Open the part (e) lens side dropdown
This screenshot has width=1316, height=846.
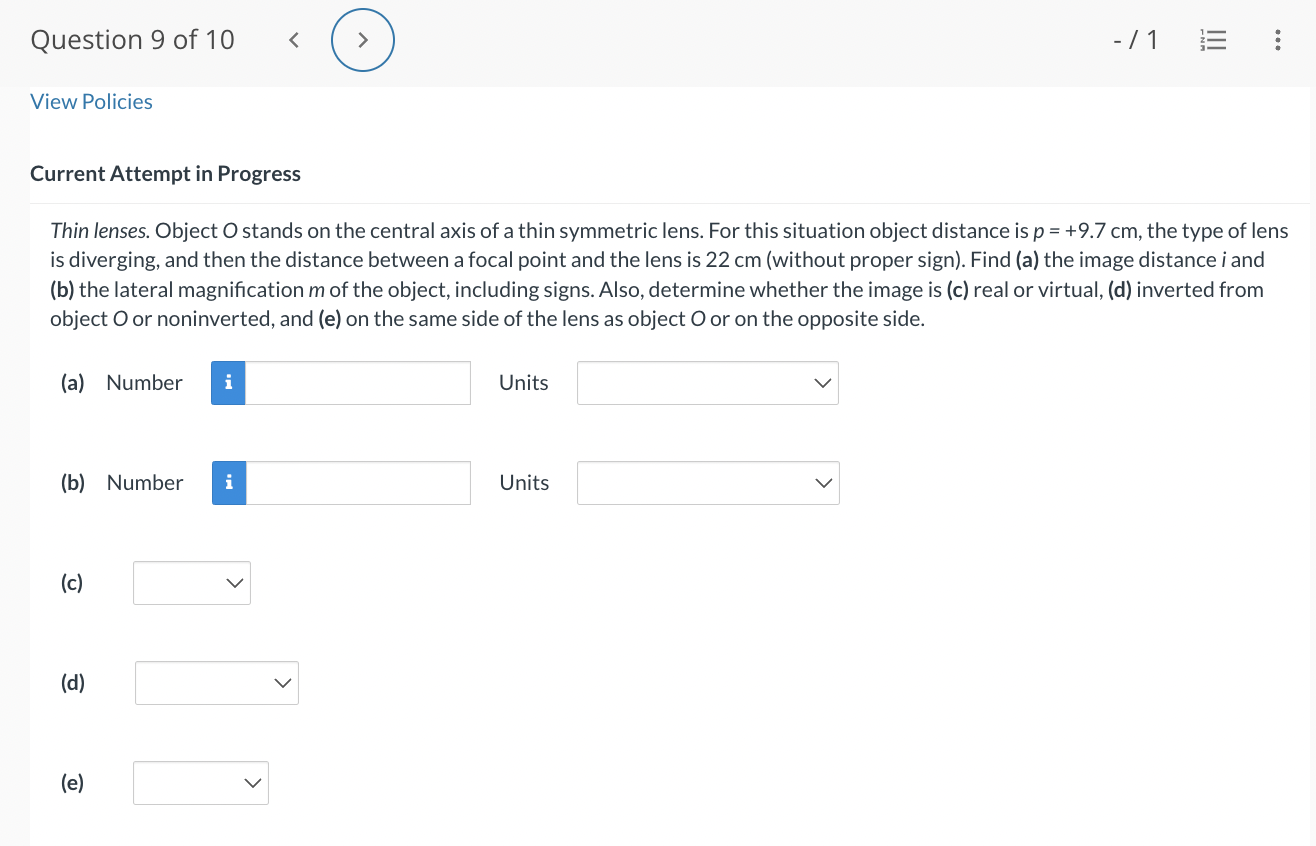pyautogui.click(x=201, y=783)
